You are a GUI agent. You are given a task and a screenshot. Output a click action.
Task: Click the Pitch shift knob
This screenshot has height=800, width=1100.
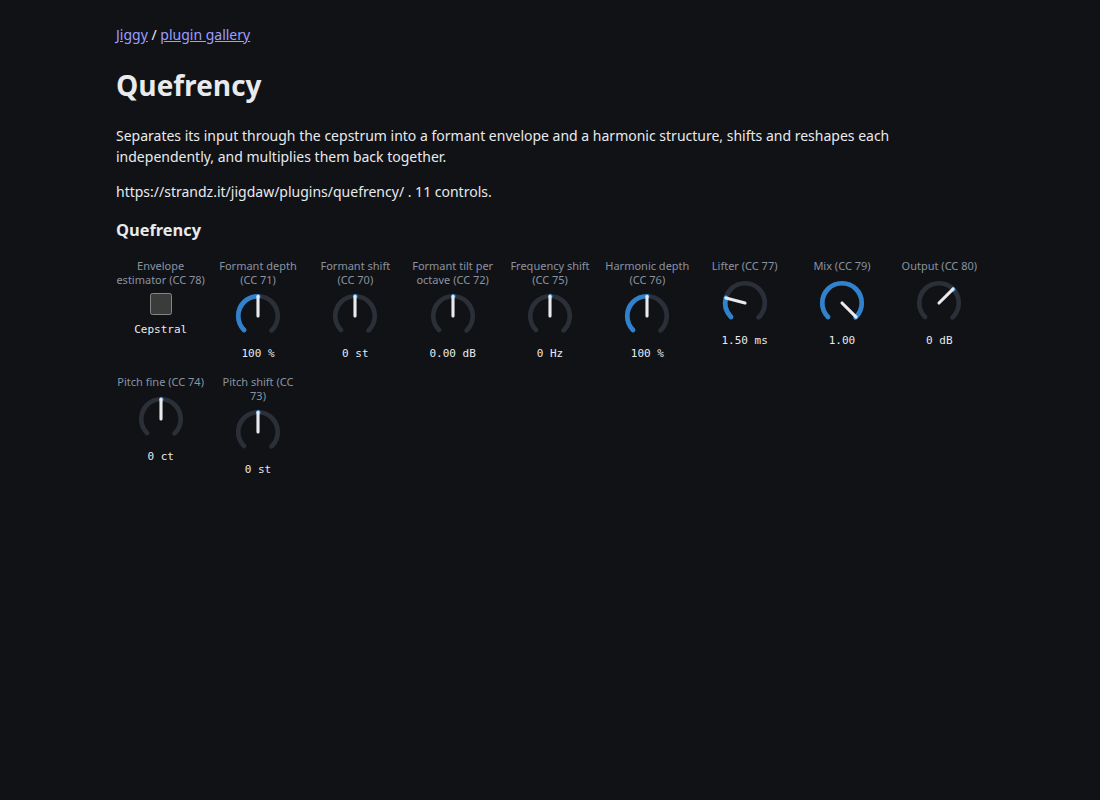(258, 431)
